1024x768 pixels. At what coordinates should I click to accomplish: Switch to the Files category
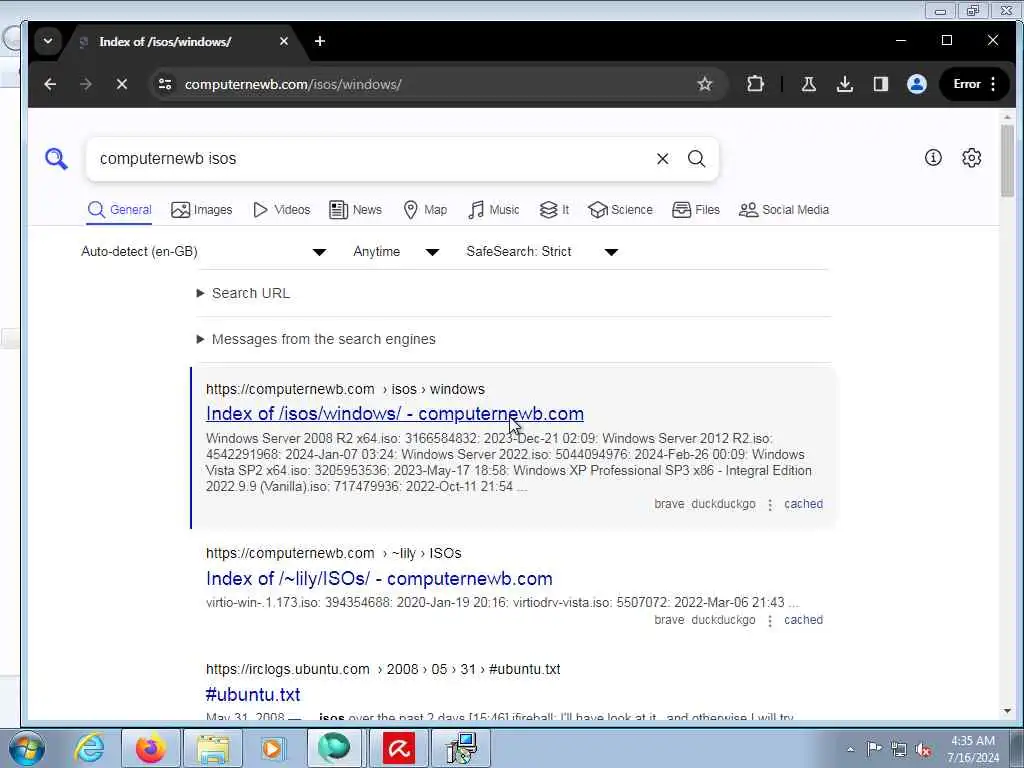point(696,210)
